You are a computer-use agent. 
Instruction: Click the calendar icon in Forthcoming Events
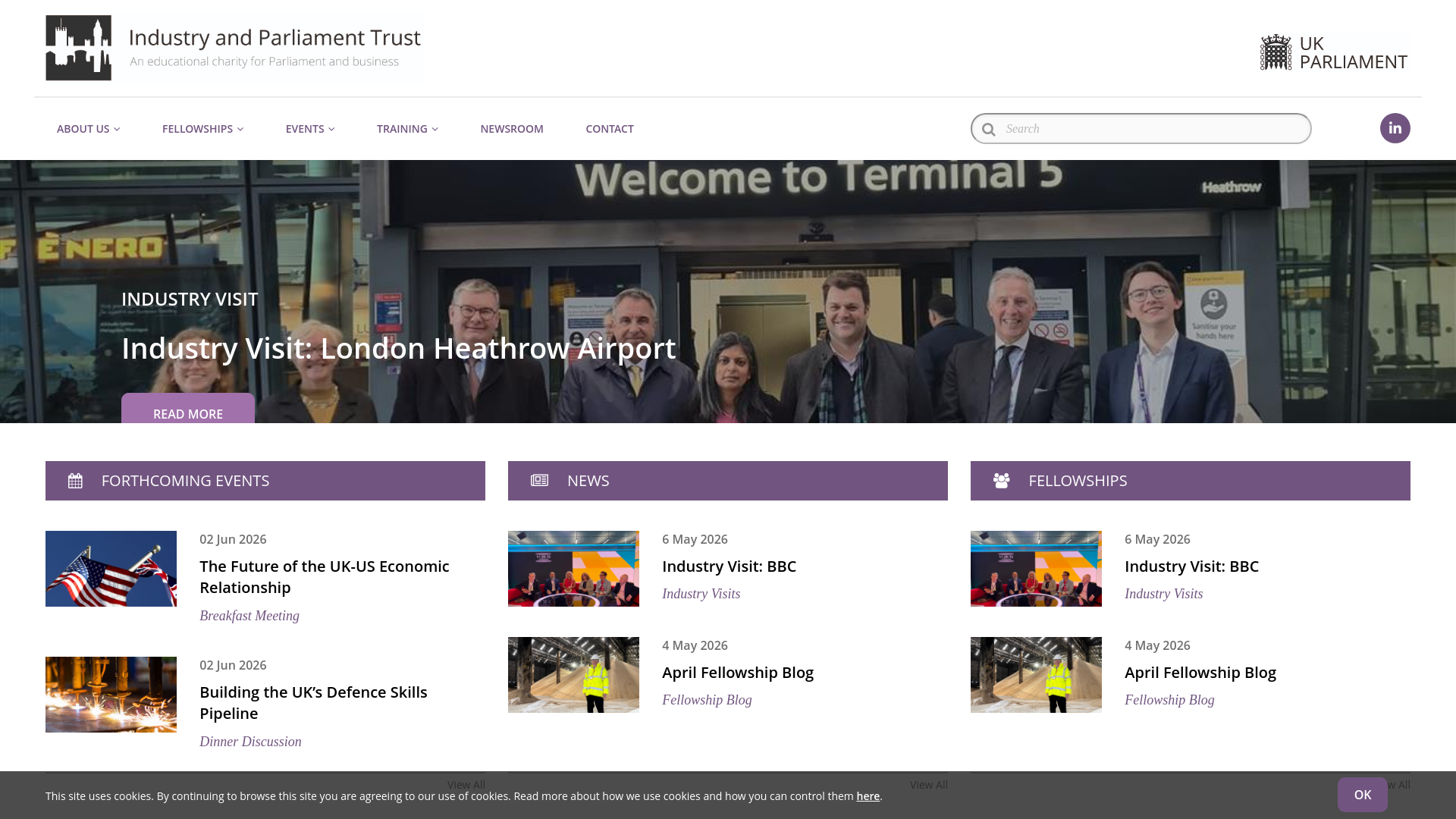pos(75,481)
